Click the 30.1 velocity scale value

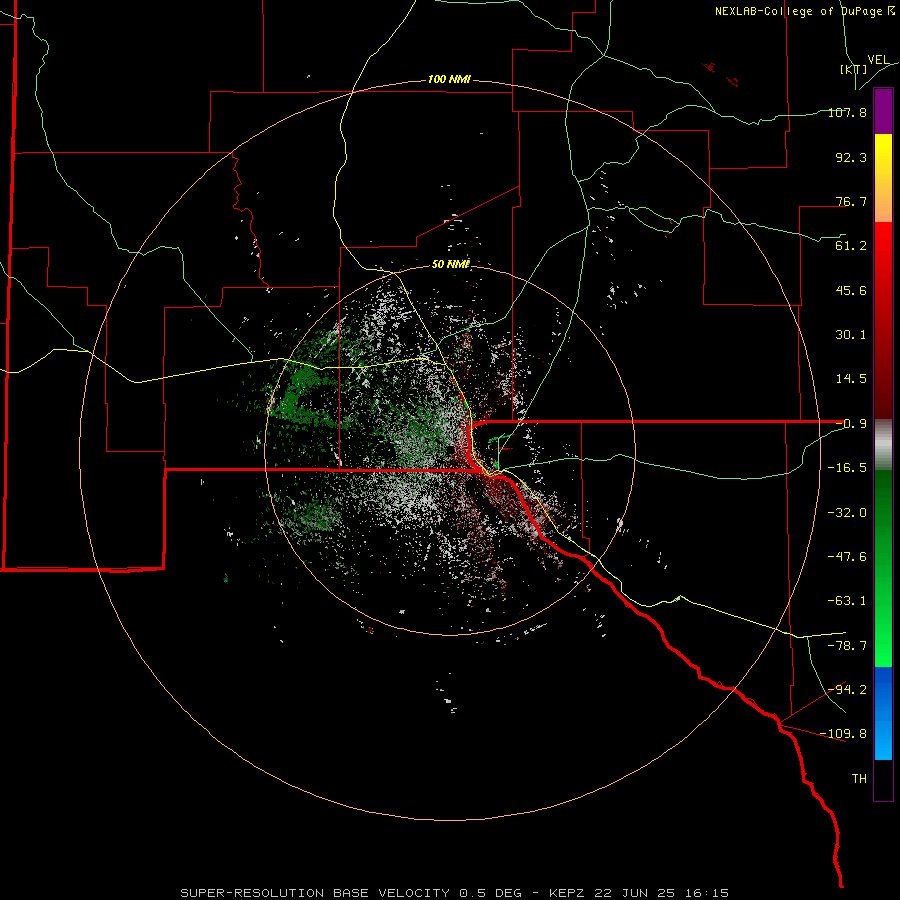[851, 335]
